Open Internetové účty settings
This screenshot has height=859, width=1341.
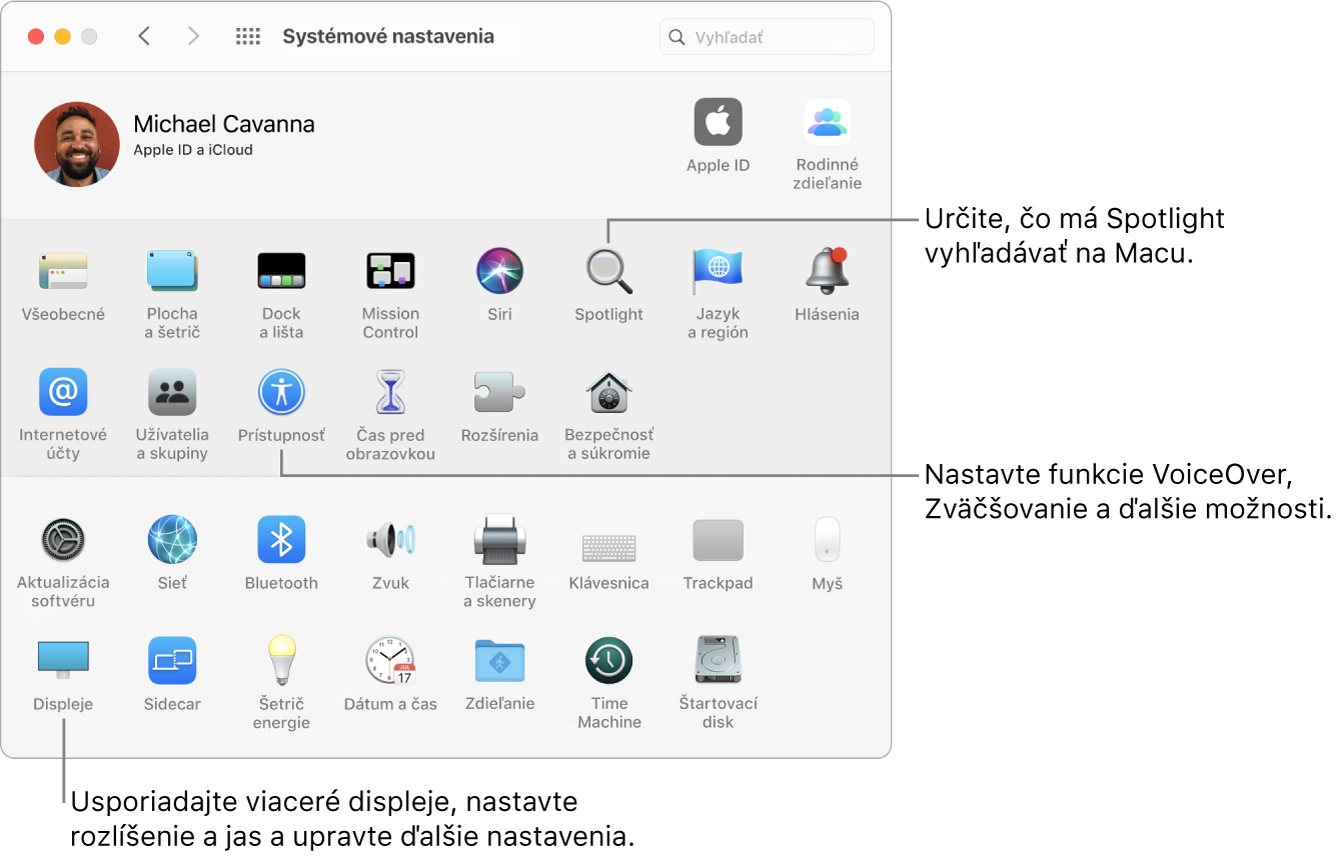pos(63,391)
